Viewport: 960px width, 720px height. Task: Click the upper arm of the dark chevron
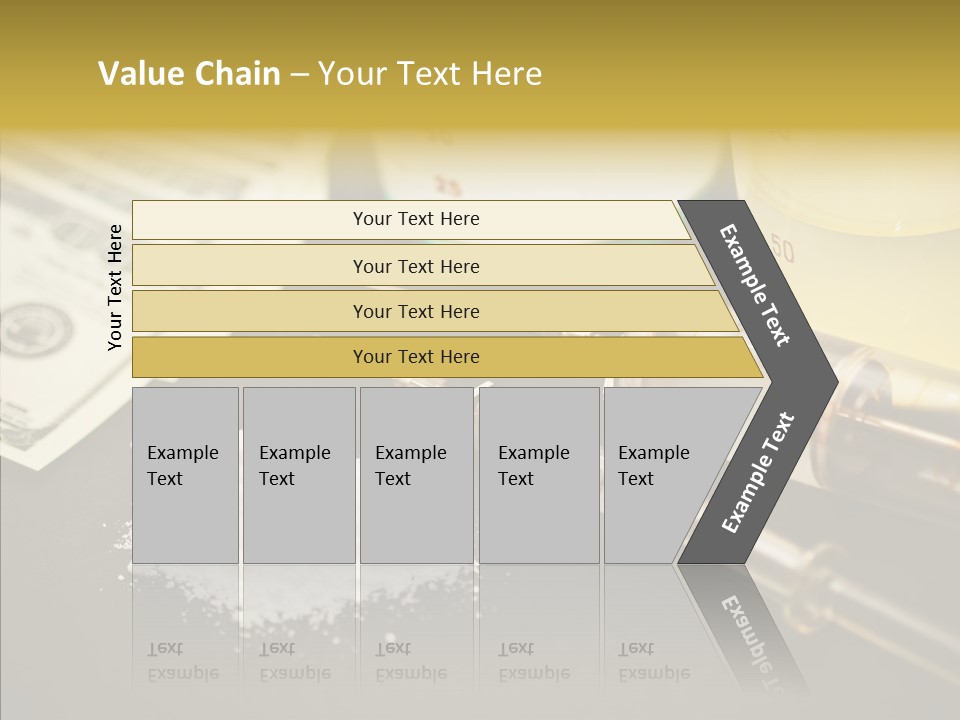[x=756, y=285]
